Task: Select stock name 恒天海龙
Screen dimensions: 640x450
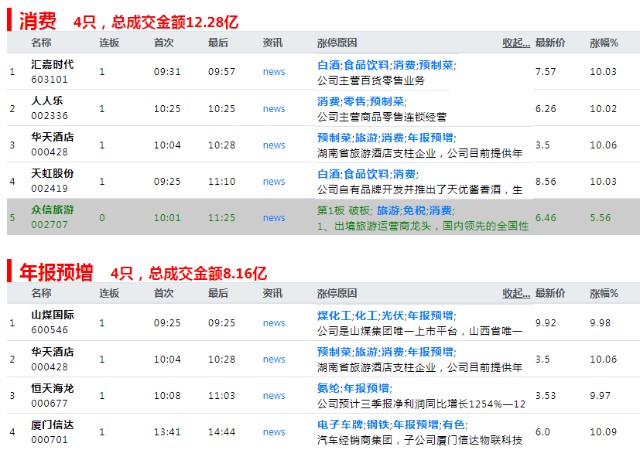Action: (x=53, y=388)
